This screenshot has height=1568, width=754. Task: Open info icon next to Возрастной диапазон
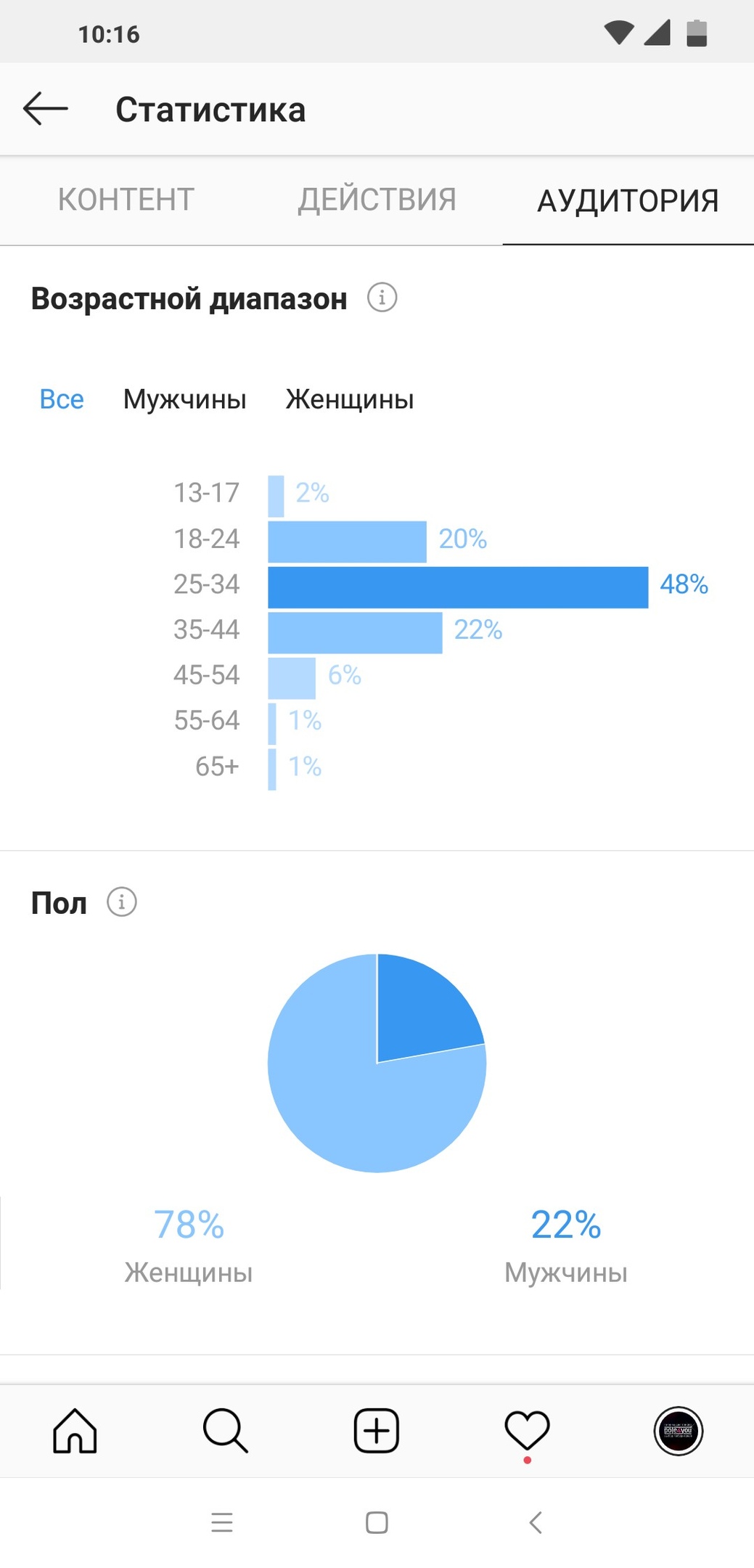(x=382, y=298)
